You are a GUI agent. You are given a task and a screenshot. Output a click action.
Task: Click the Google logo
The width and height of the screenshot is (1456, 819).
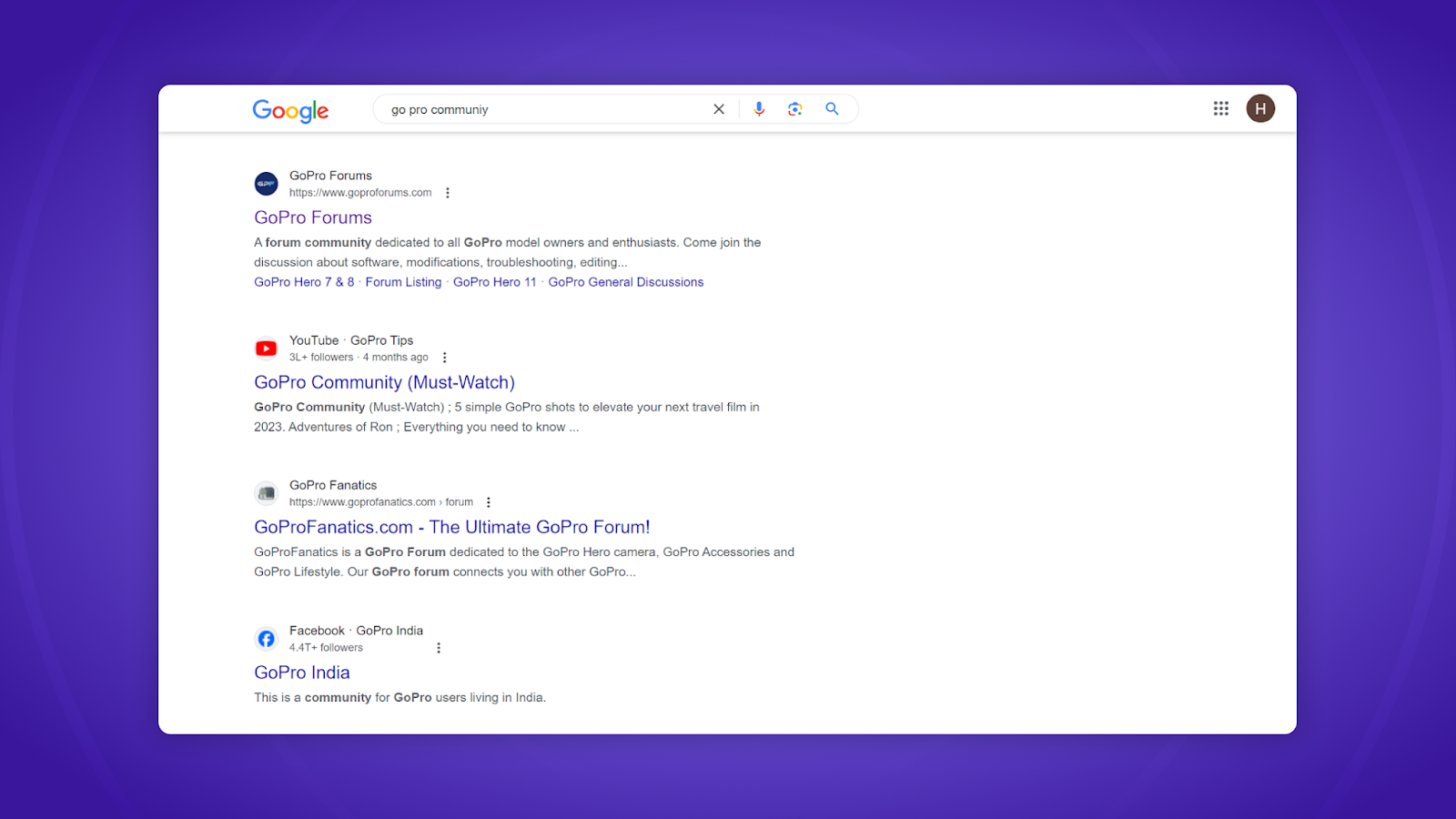point(290,110)
